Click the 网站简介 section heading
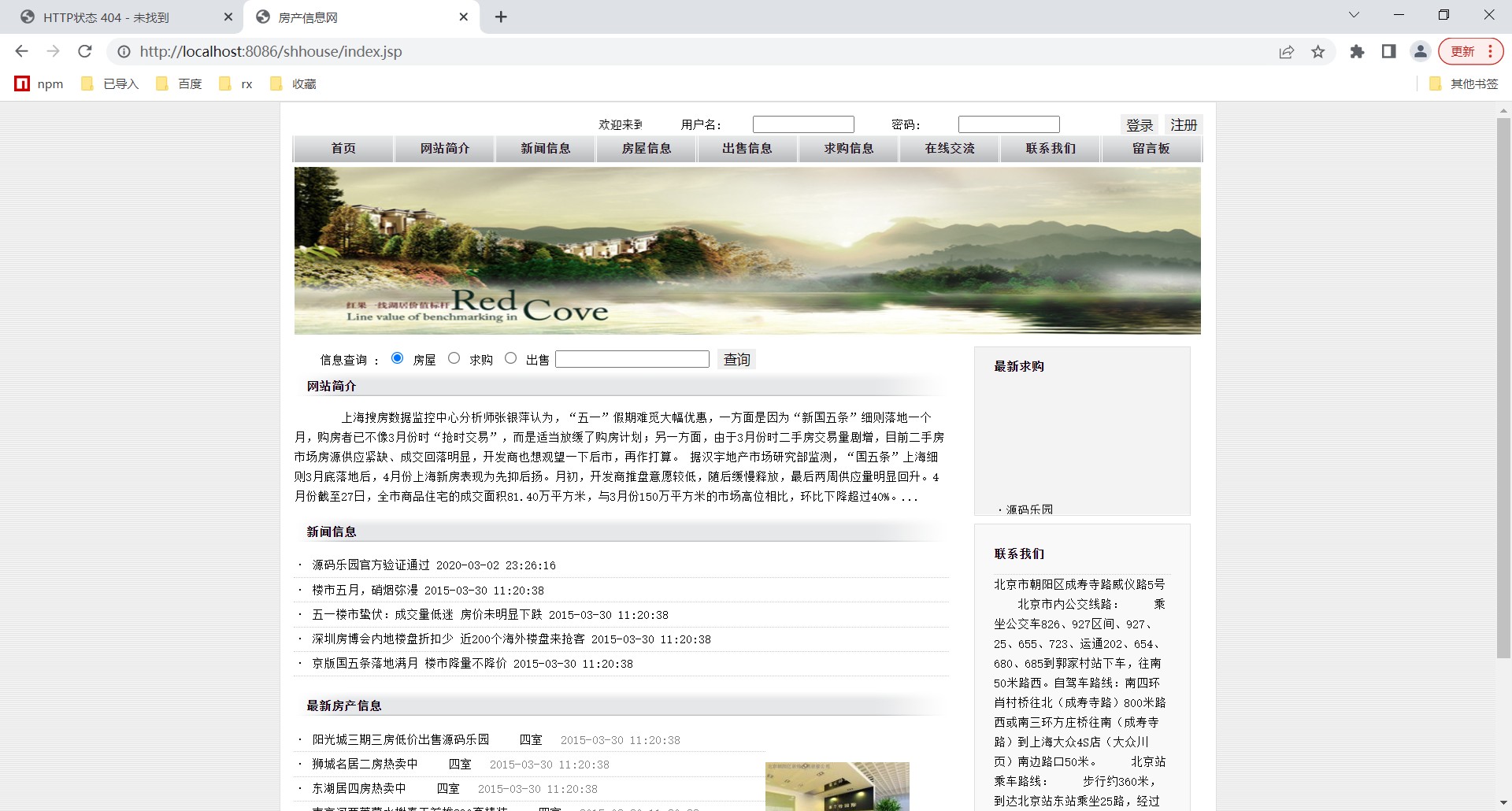The image size is (1512, 811). click(332, 386)
